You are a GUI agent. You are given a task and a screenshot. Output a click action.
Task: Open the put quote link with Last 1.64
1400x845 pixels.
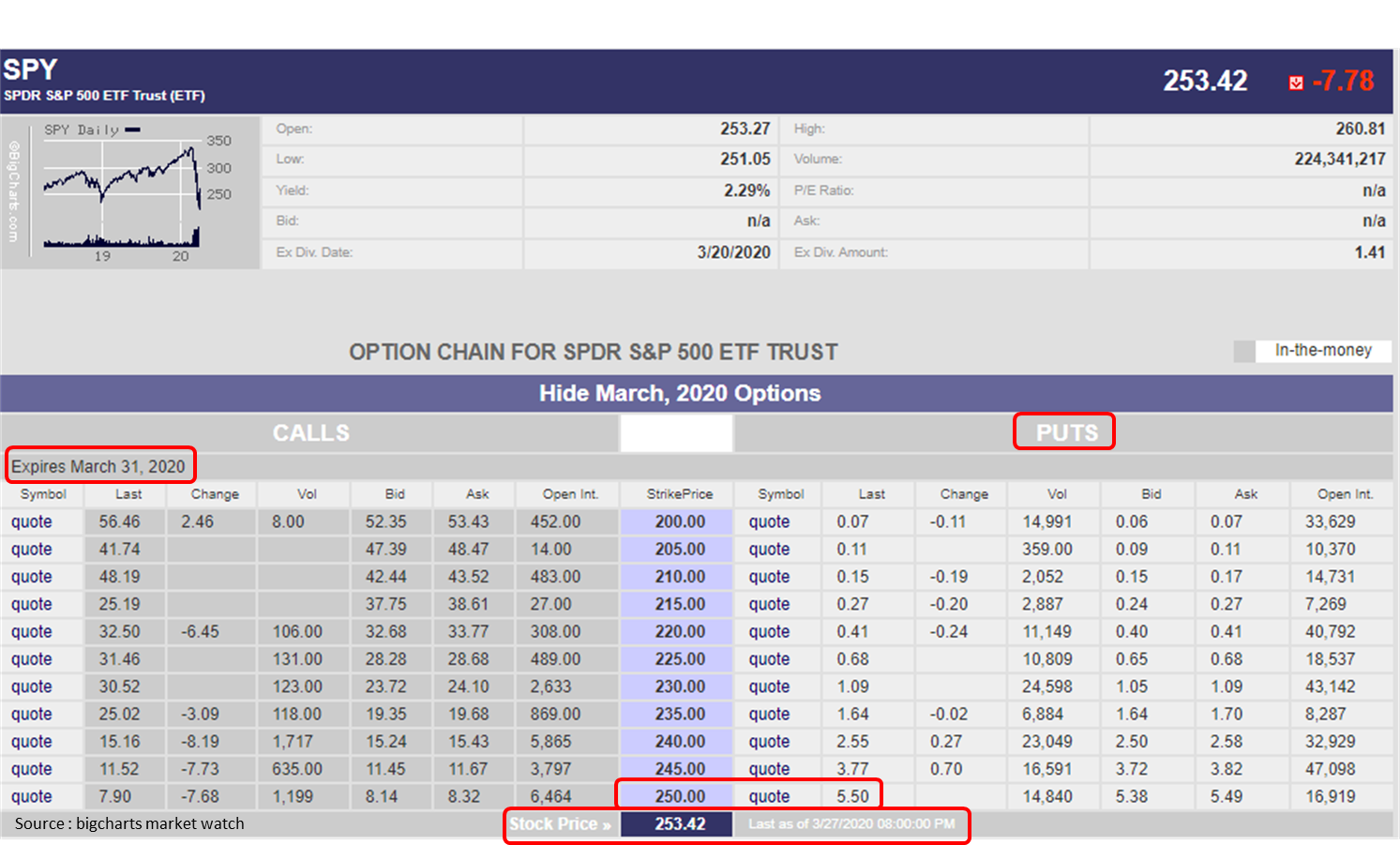769,714
